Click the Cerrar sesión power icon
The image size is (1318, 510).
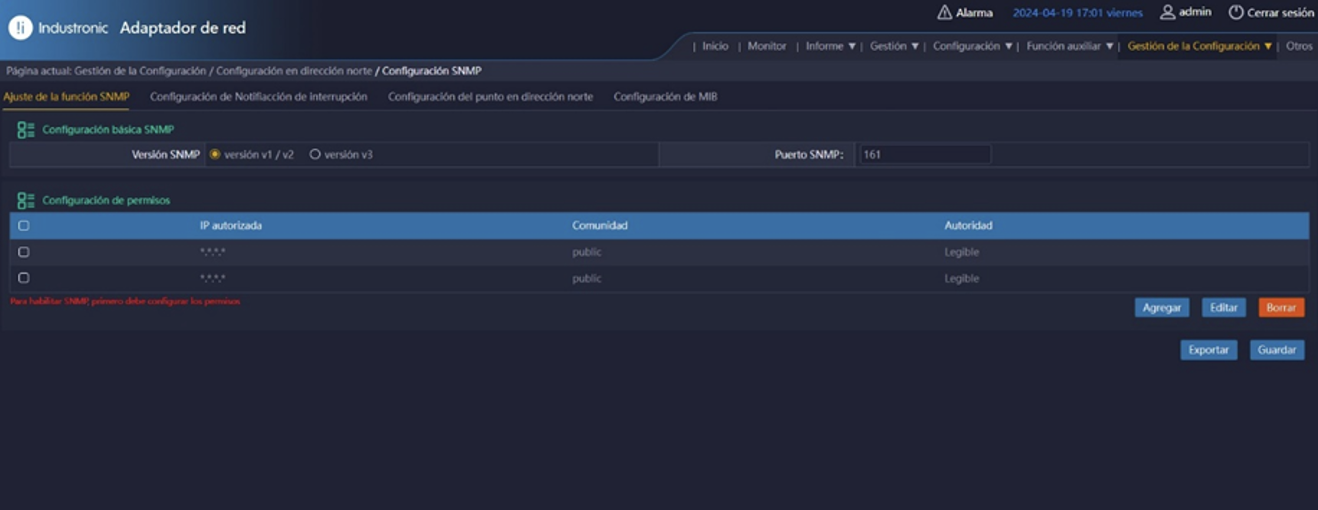click(1236, 13)
